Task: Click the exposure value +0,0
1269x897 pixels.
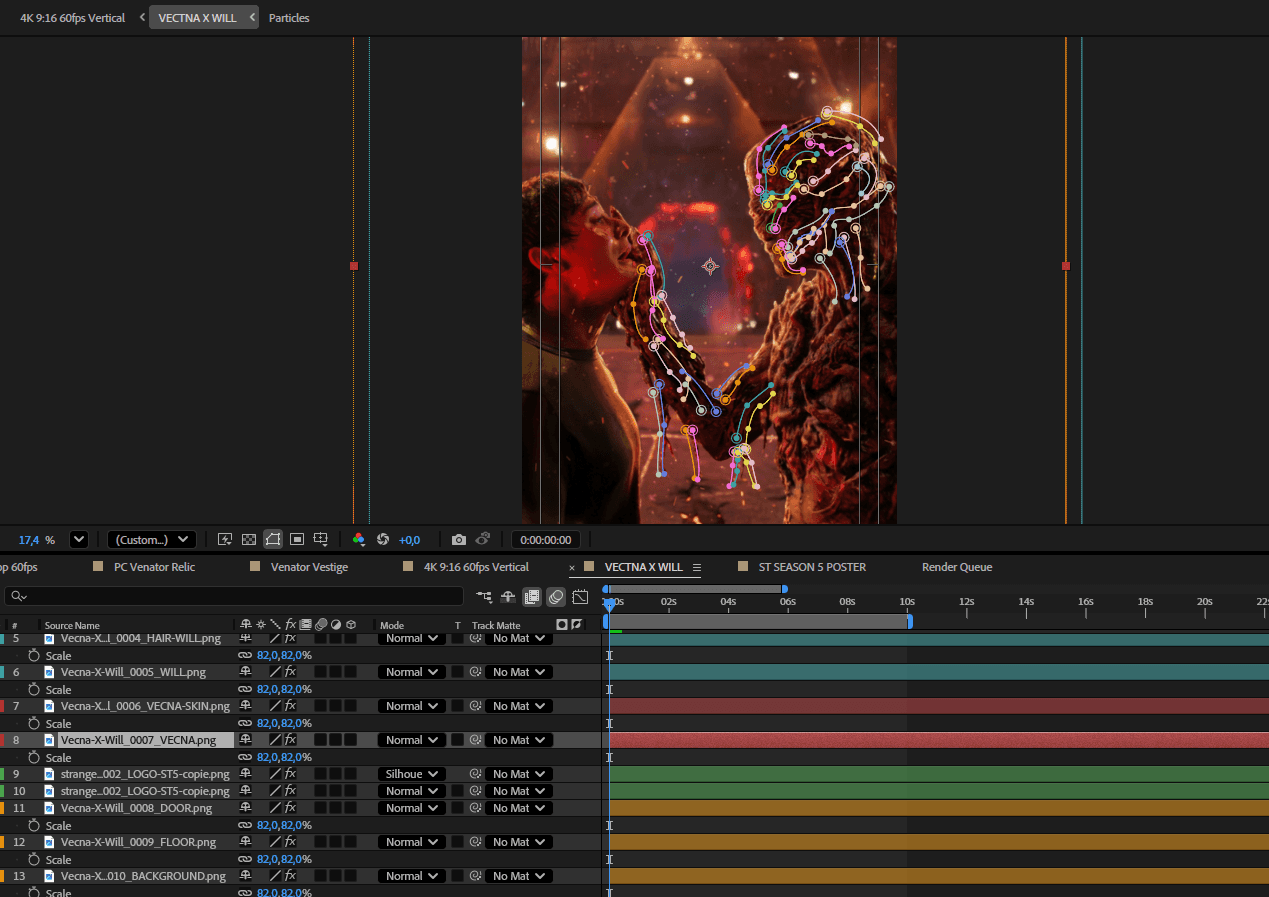Action: [409, 539]
